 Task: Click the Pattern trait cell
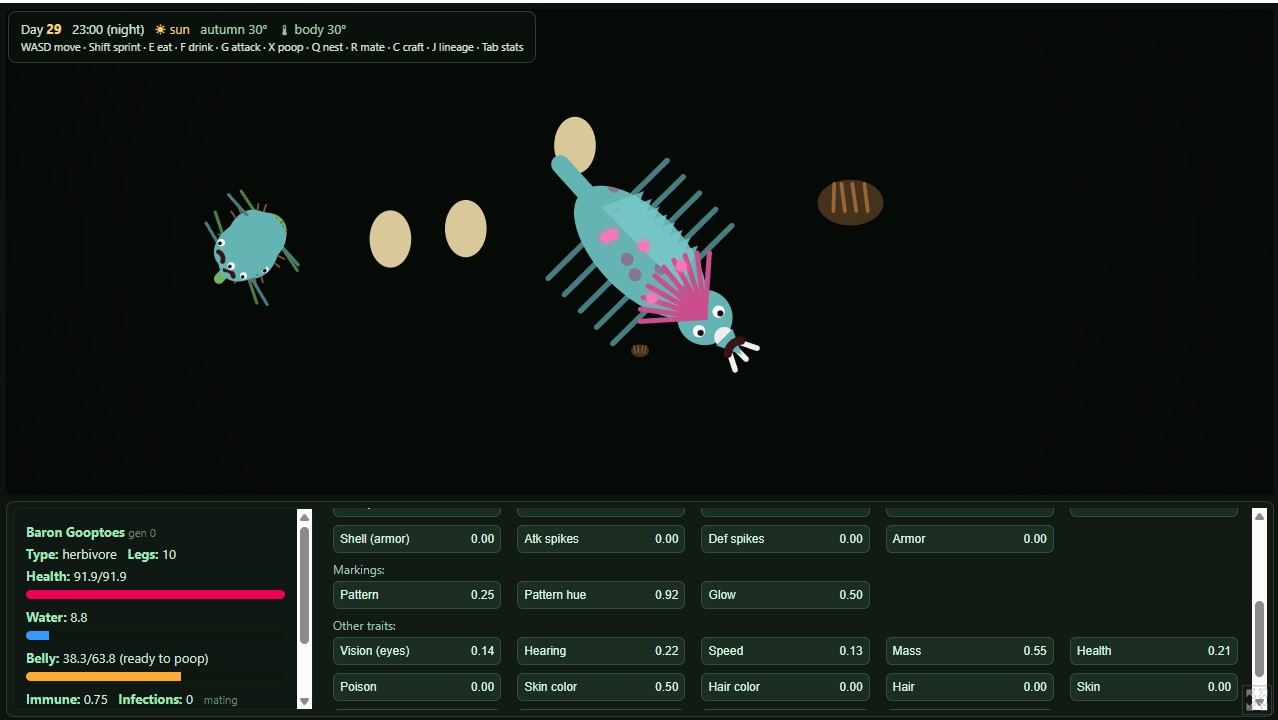click(417, 595)
